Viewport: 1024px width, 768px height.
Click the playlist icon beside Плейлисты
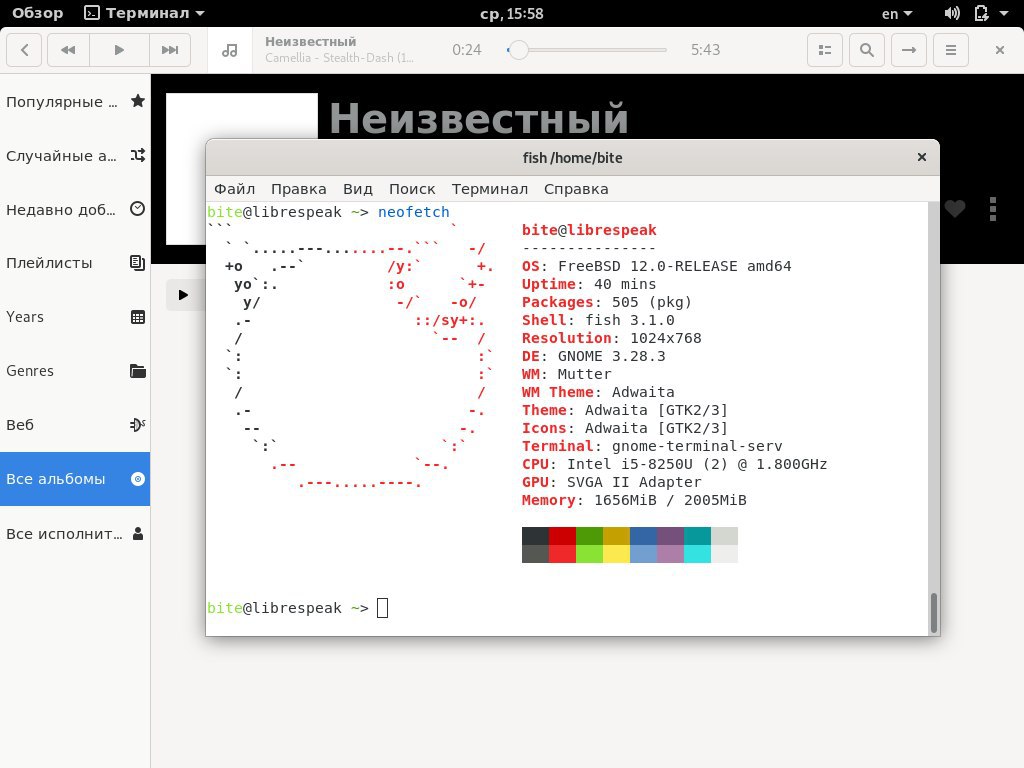(138, 263)
